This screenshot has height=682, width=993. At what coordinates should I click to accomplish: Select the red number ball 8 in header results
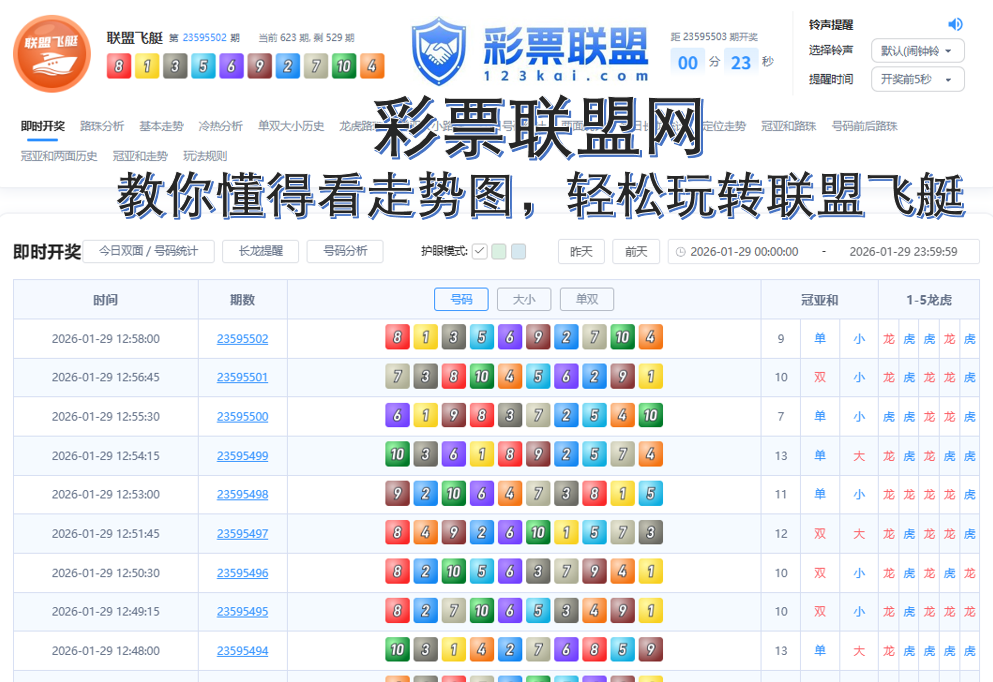[x=121, y=66]
